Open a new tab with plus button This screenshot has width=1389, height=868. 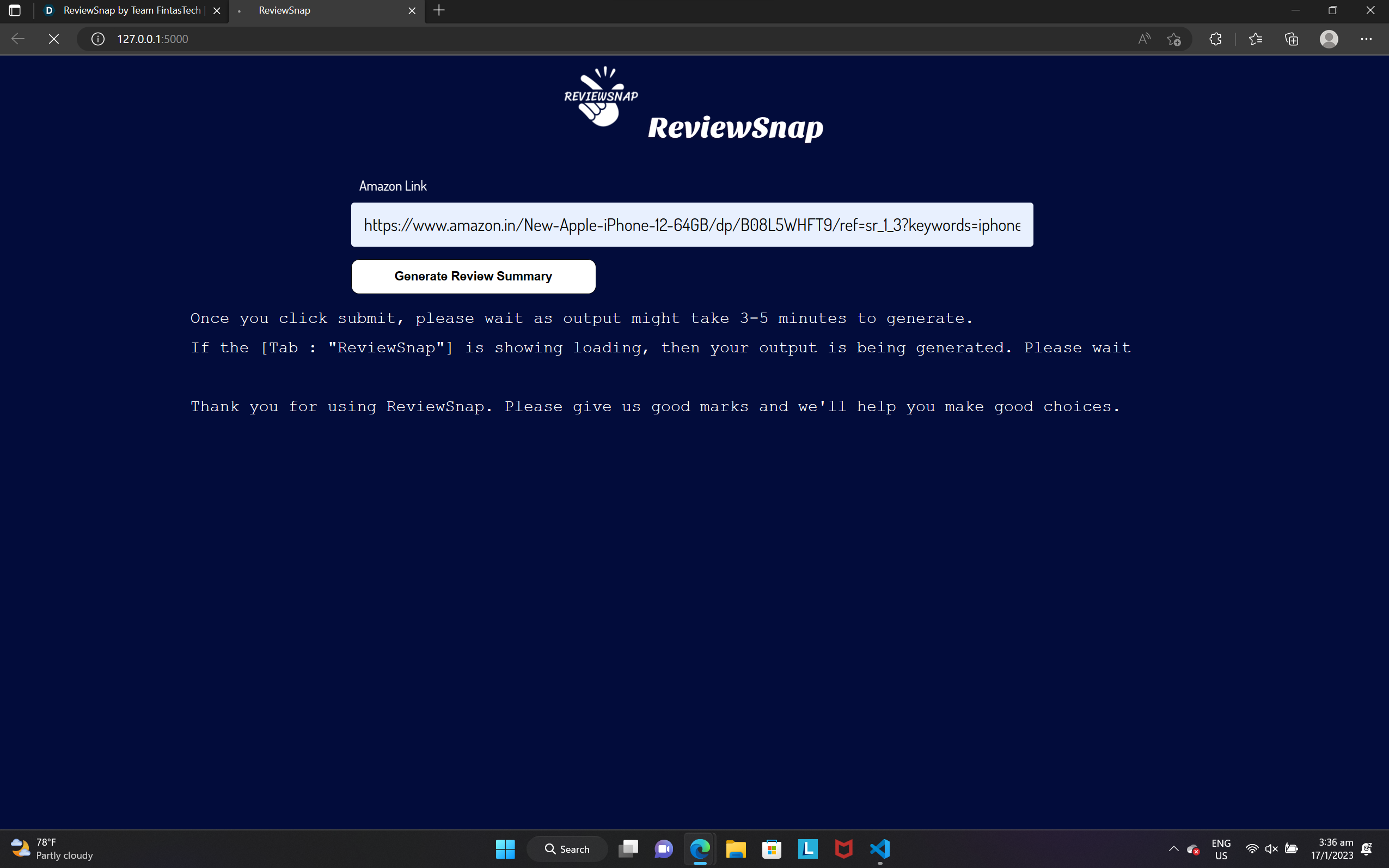click(439, 10)
